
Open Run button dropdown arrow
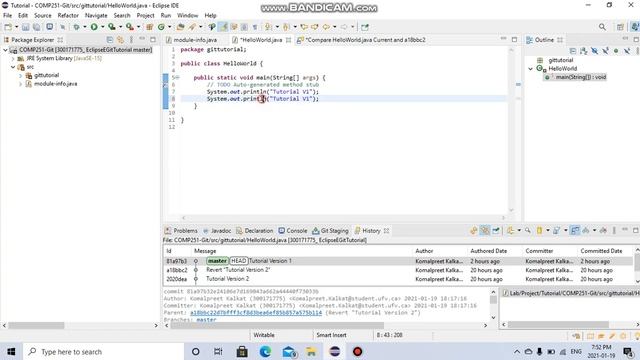[x=102, y=27]
